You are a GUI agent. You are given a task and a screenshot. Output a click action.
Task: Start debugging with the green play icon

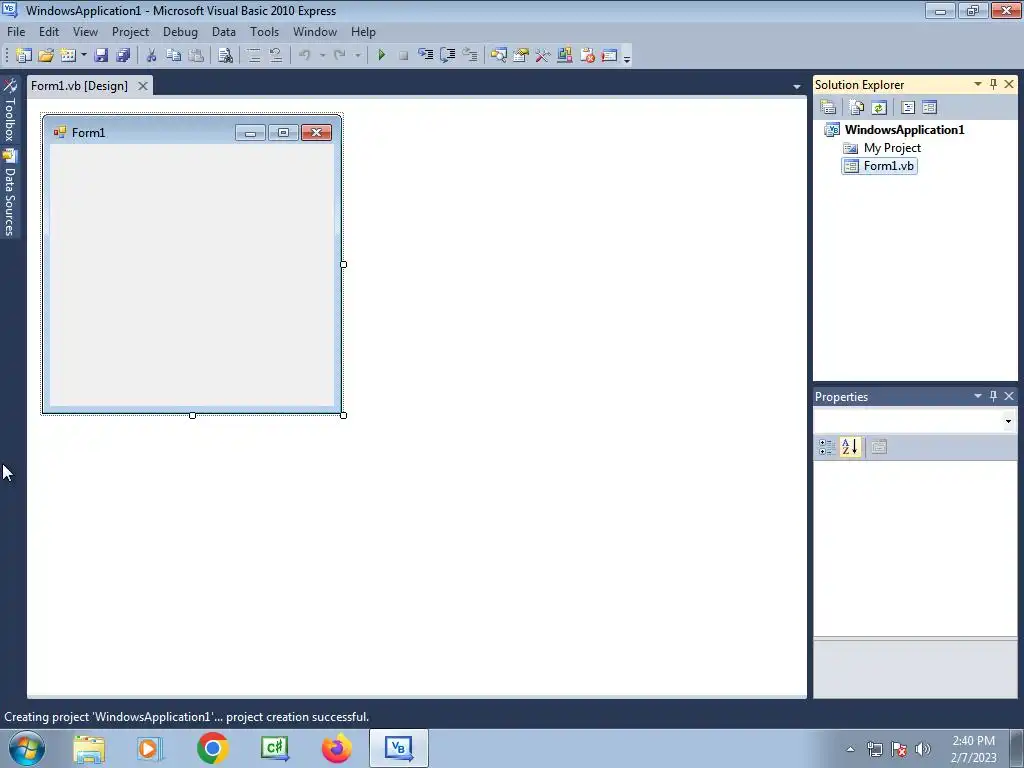[x=381, y=56]
